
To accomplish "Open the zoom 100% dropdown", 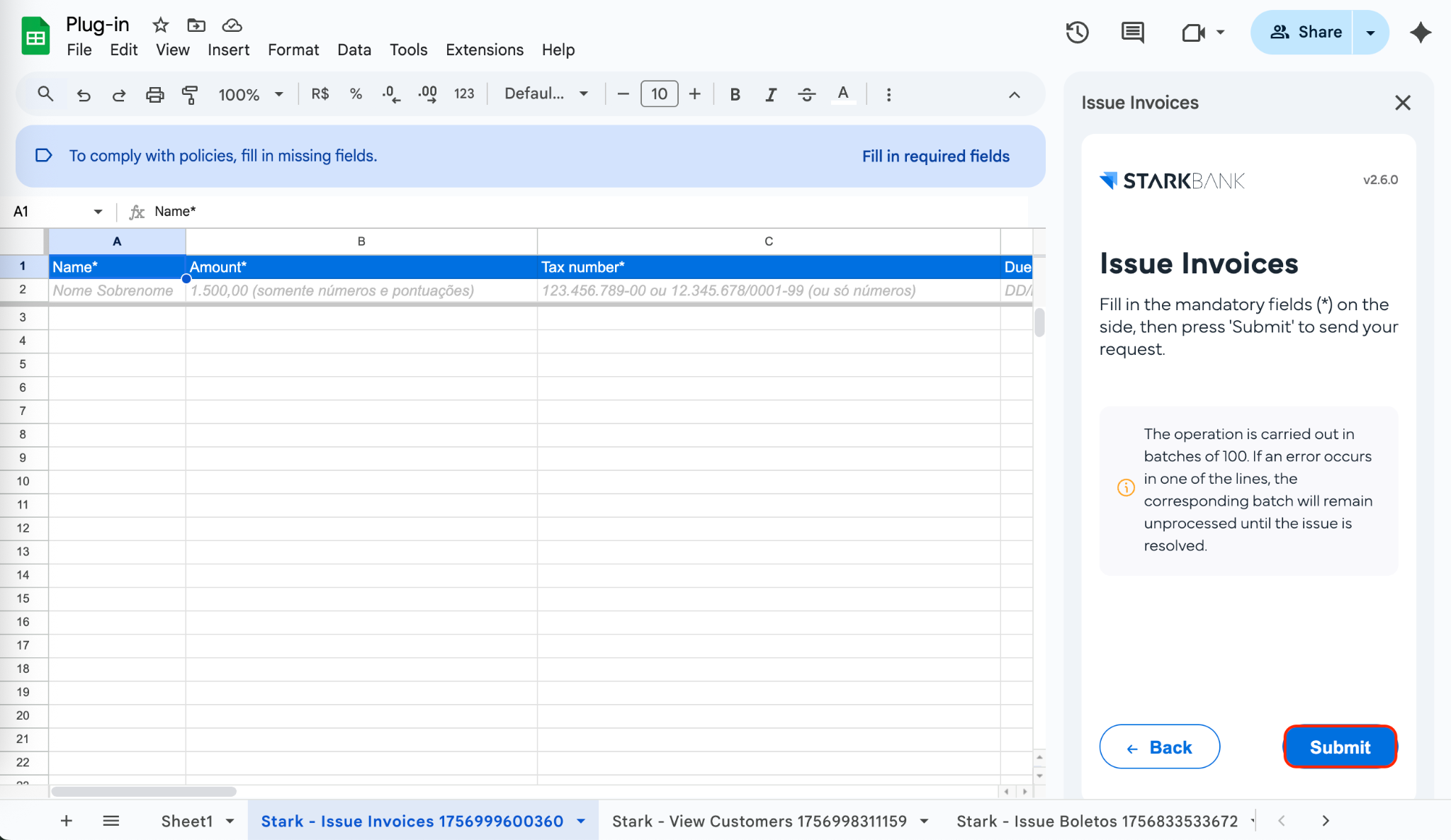I will click(250, 94).
